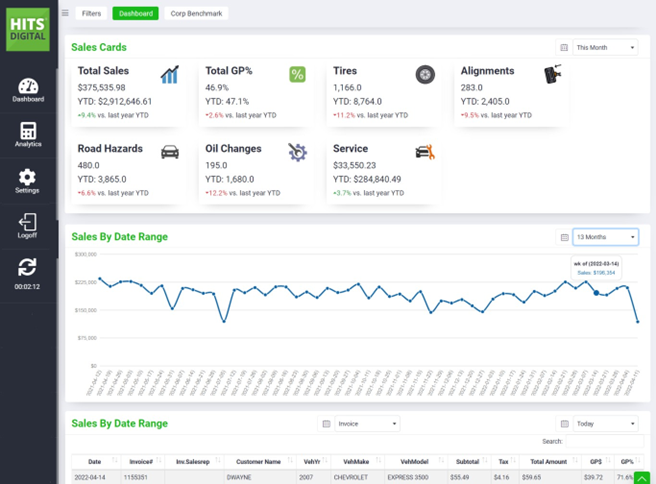Toggle the hamburger menu icon
The width and height of the screenshot is (656, 484).
coord(65,14)
